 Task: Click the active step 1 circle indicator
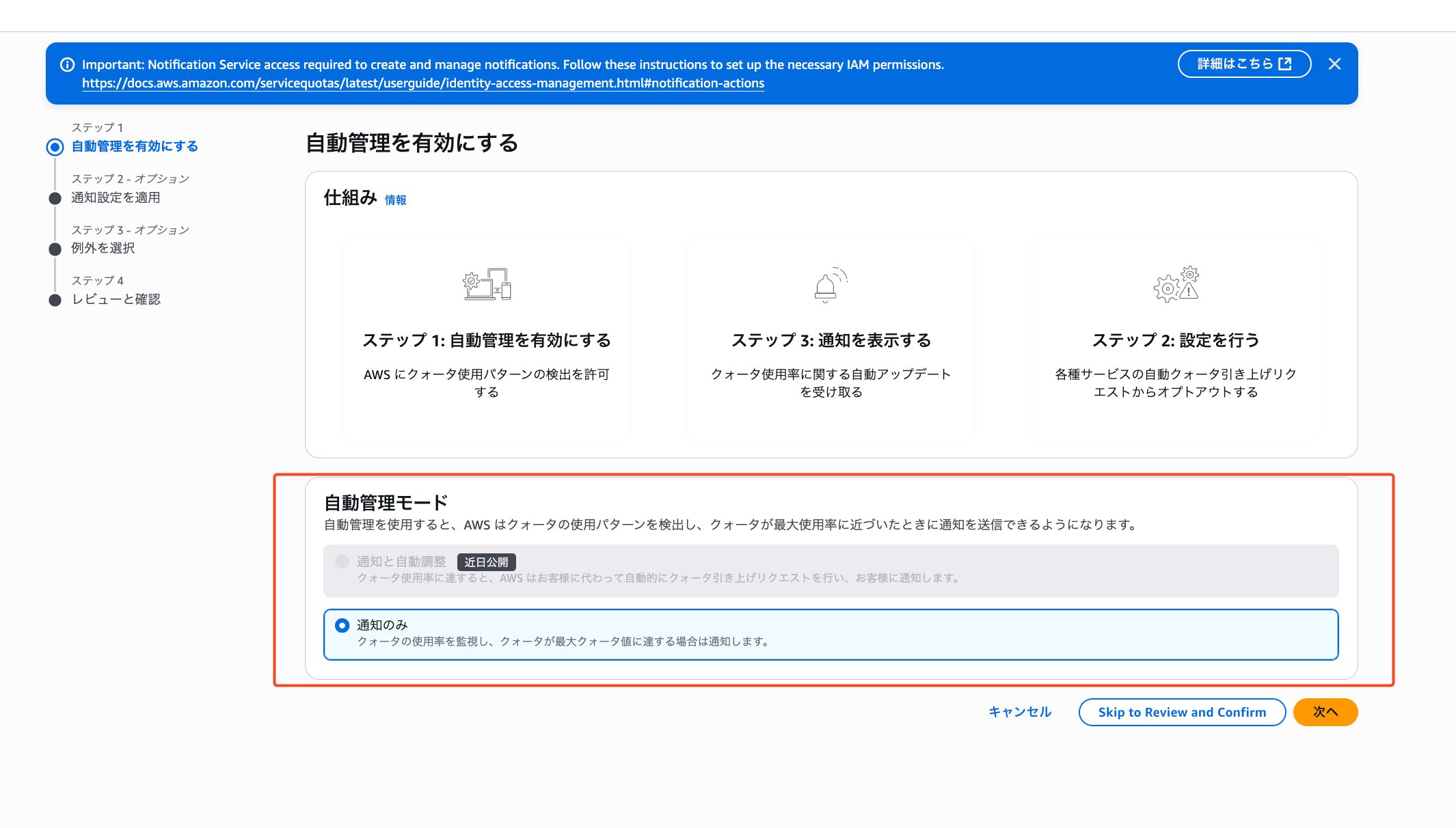pos(55,147)
